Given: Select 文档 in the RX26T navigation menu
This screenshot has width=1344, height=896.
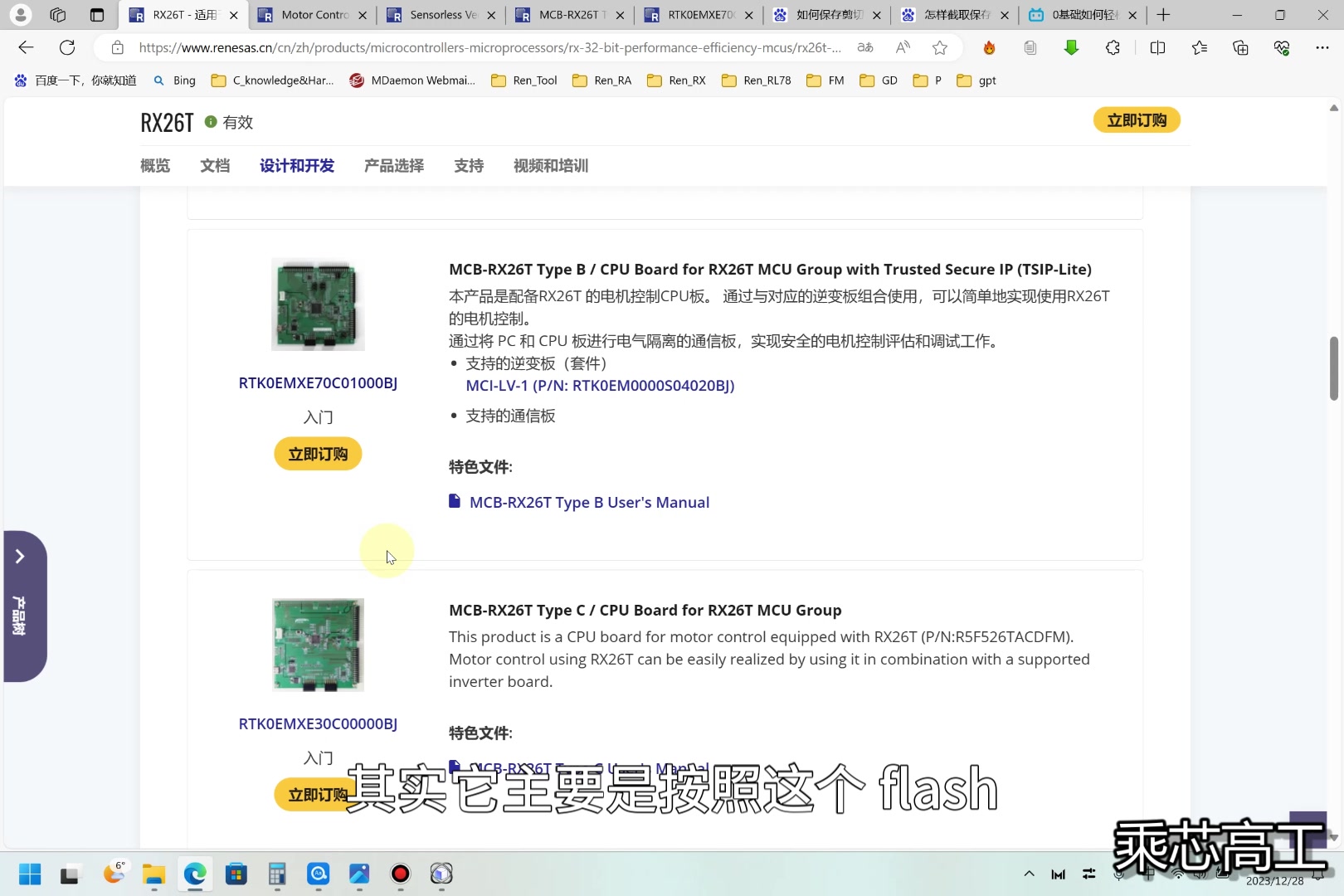Looking at the screenshot, I should click(215, 166).
